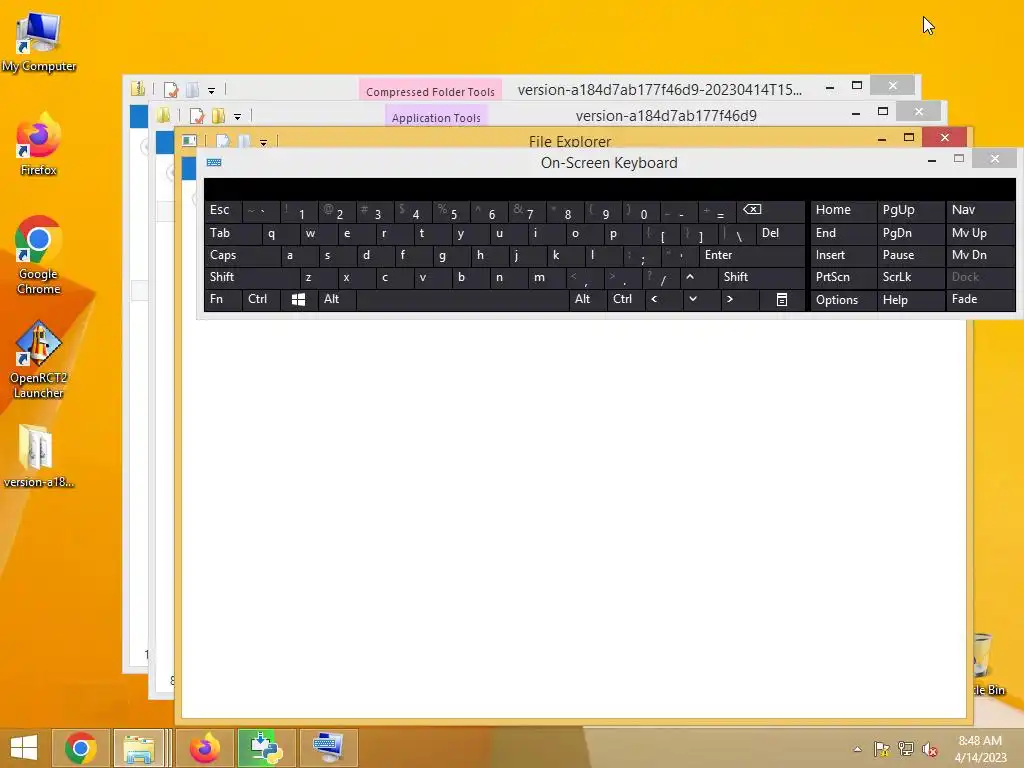Tap the Windows logo key on keyboard
Screen dimensions: 1024x768
pyautogui.click(x=298, y=300)
